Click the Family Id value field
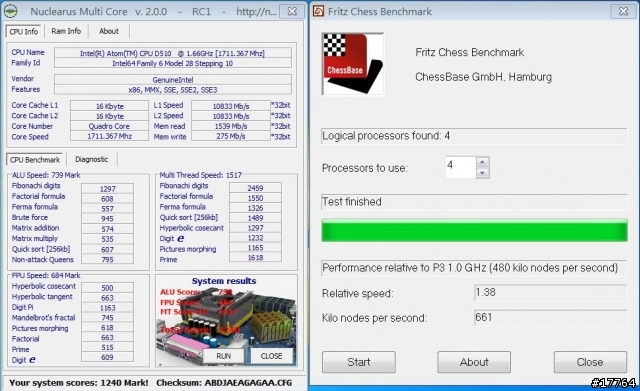 [x=173, y=63]
